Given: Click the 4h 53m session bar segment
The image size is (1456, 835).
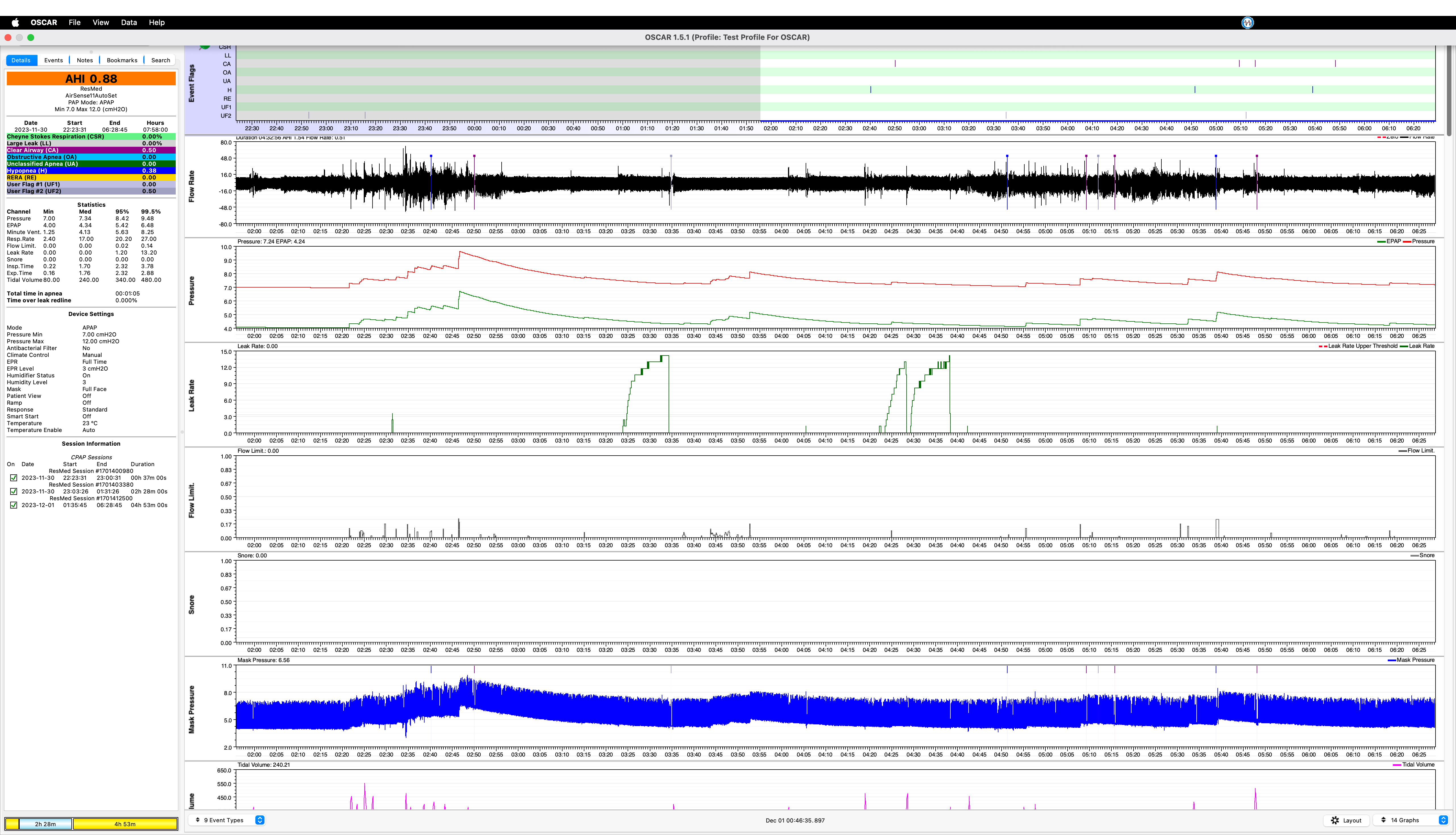Looking at the screenshot, I should click(x=125, y=824).
